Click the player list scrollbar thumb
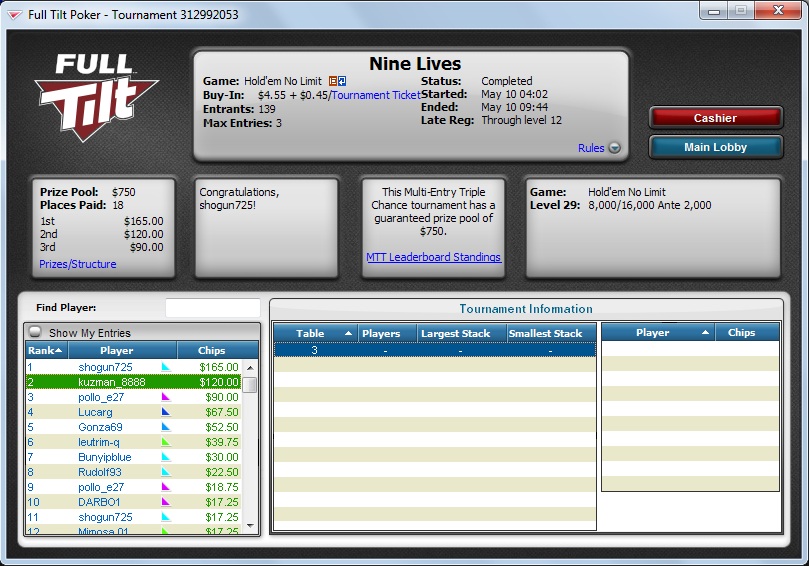This screenshot has height=566, width=809. pos(250,385)
